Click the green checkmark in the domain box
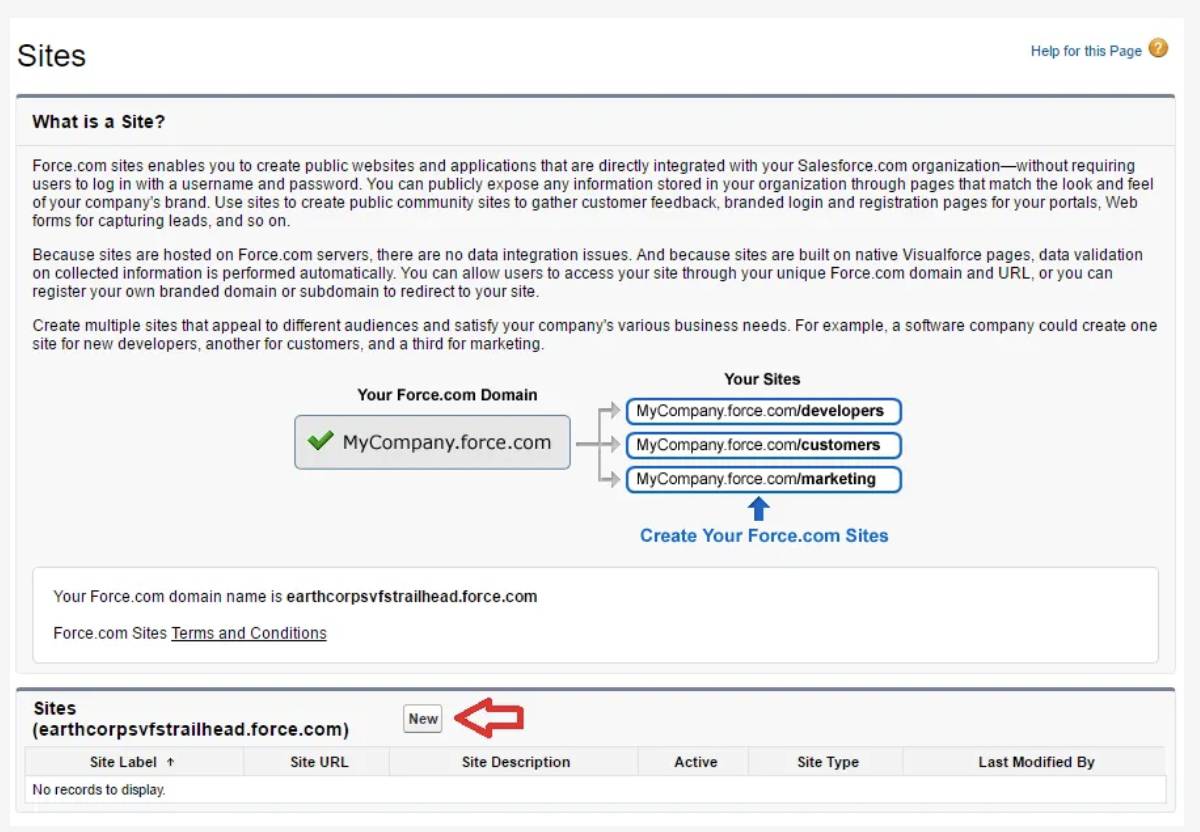1200x832 pixels. pos(320,441)
